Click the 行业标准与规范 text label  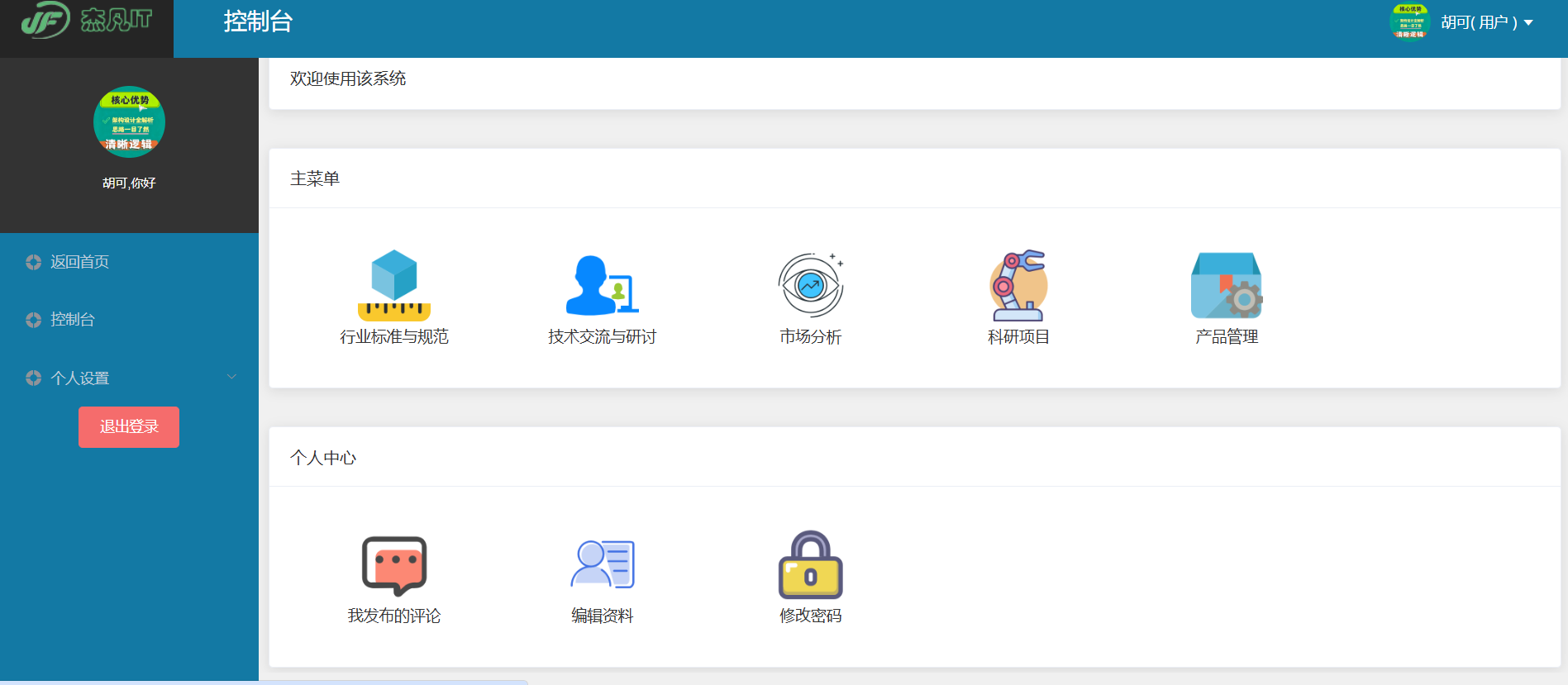[x=394, y=337]
